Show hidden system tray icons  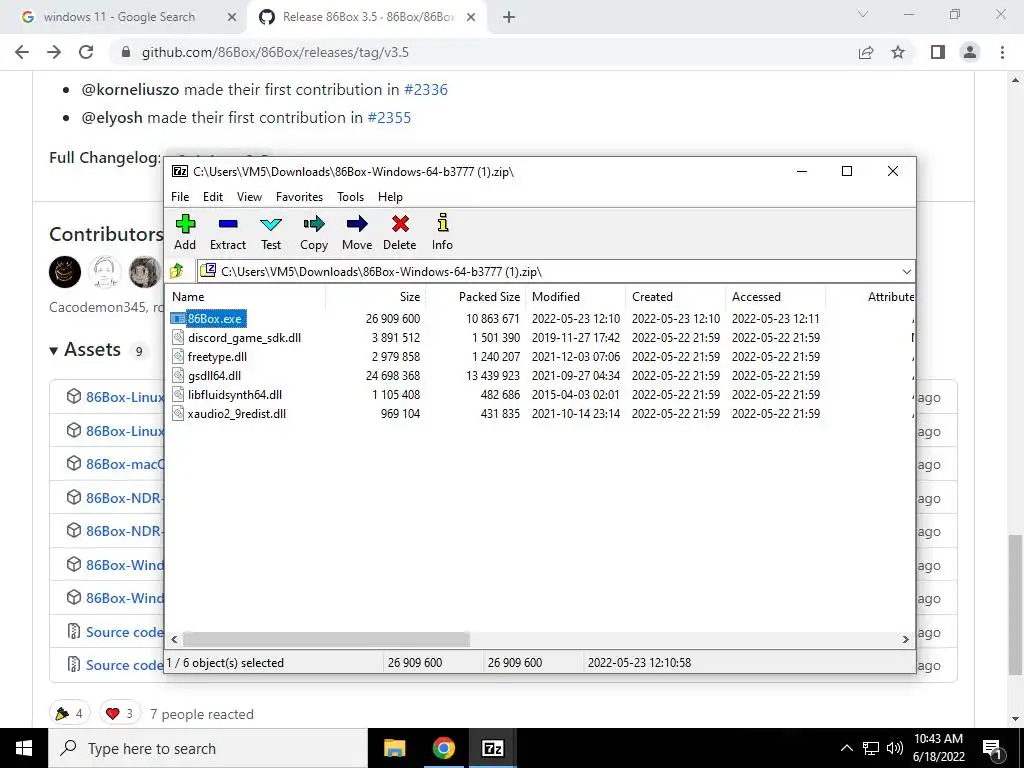click(x=846, y=748)
